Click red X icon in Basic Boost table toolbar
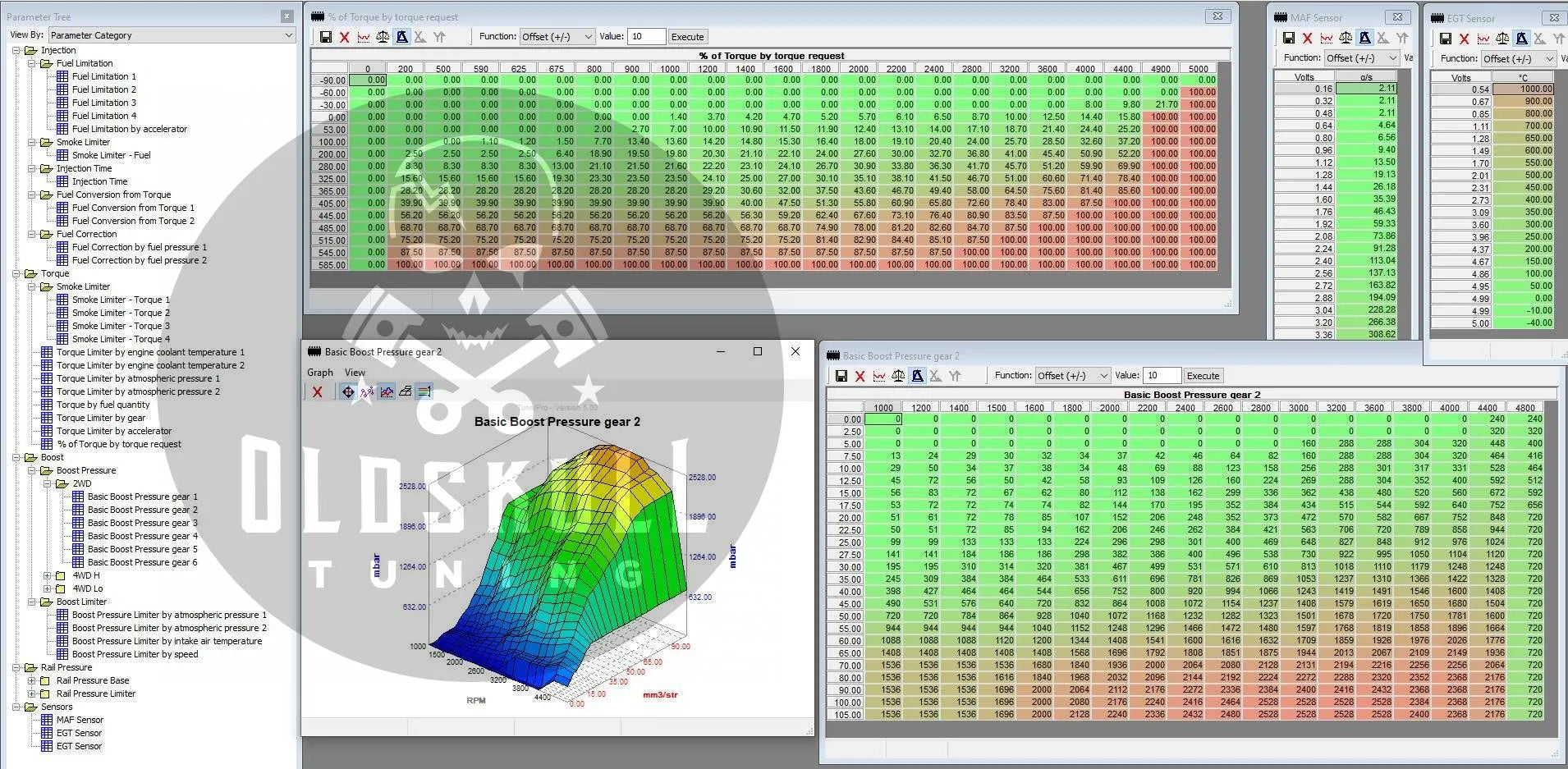The width and height of the screenshot is (1568, 769). pos(860,376)
